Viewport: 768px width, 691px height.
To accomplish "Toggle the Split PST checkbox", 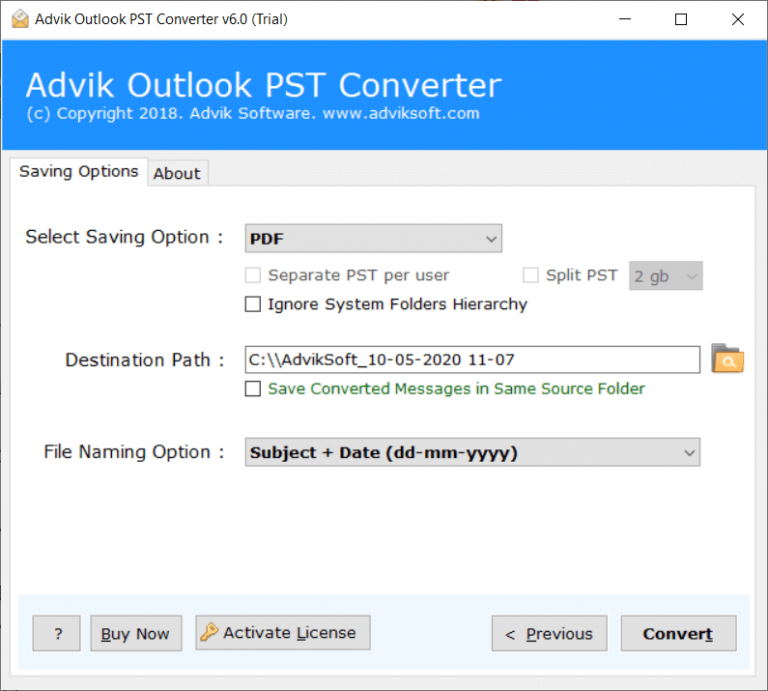I will (531, 275).
